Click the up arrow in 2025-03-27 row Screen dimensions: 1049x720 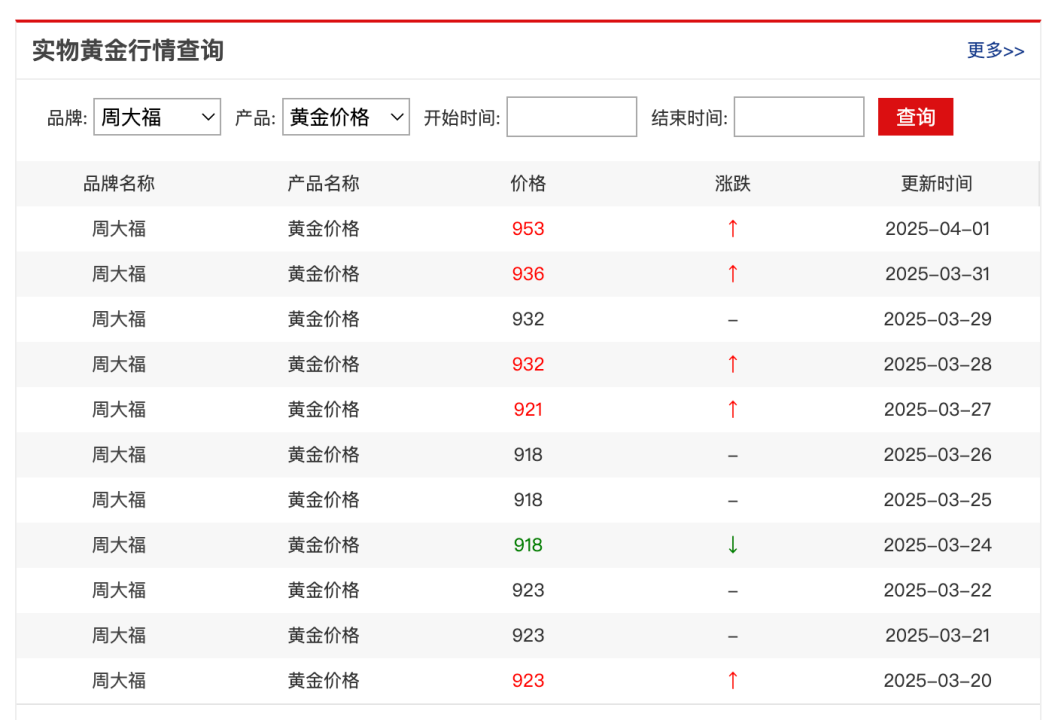tap(732, 409)
